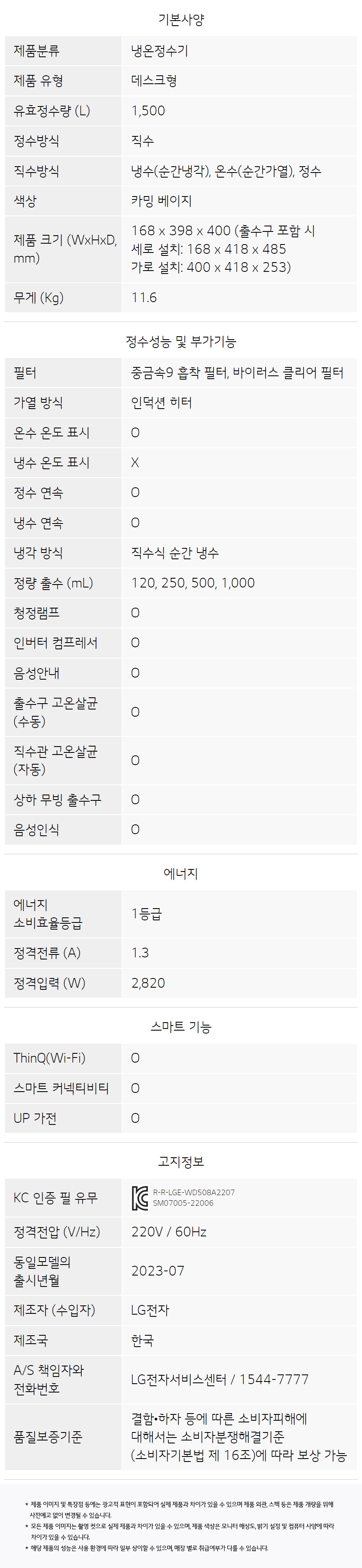
Task: Click the 정수성능 및 부가기능 section heading
Action: click(x=181, y=342)
